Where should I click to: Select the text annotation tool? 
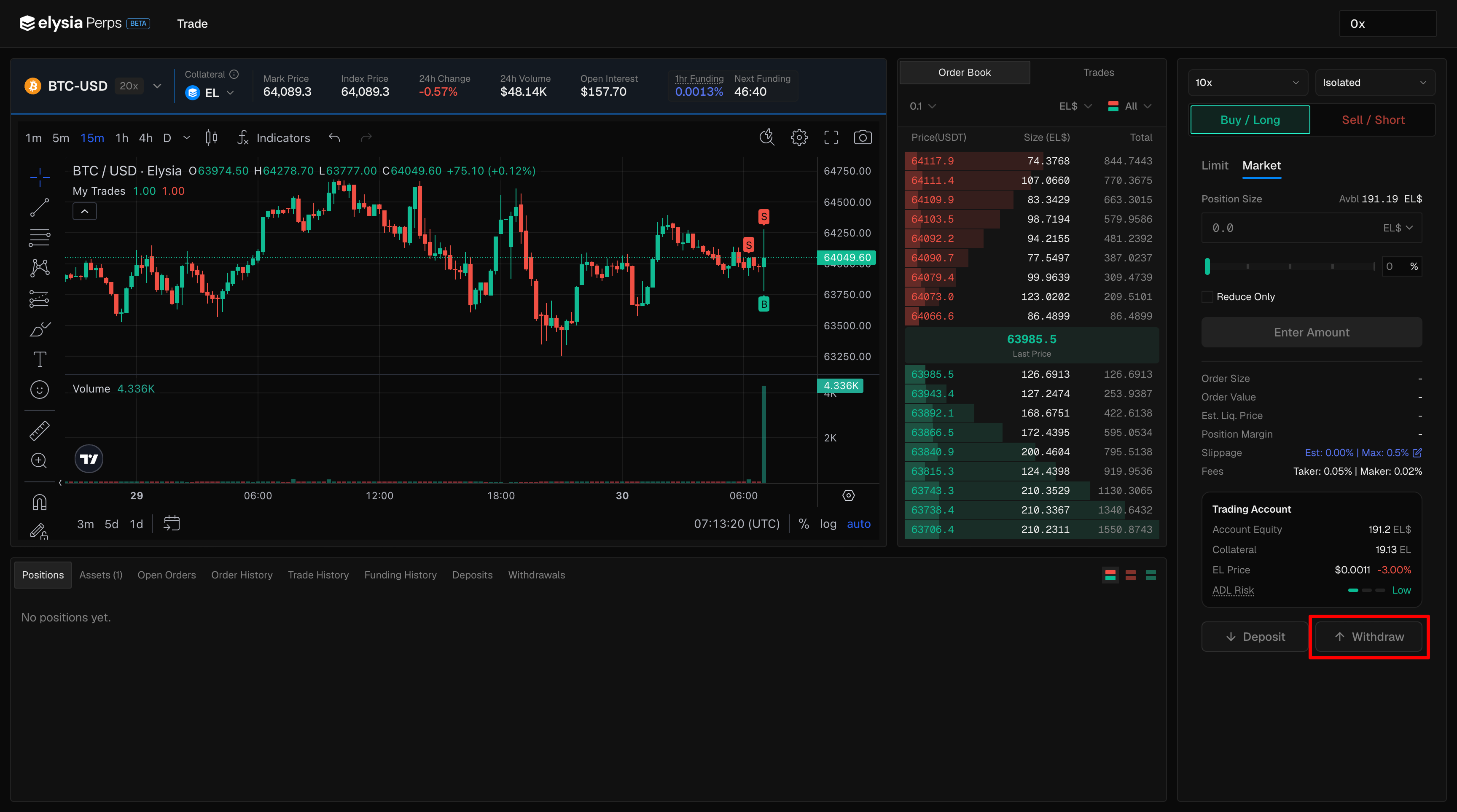point(40,359)
